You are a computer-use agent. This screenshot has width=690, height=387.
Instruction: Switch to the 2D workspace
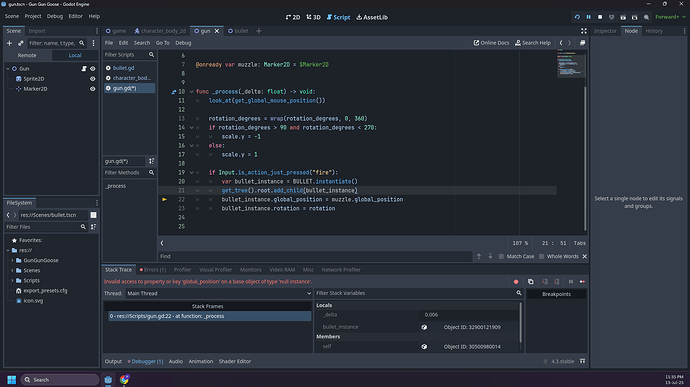[x=293, y=17]
